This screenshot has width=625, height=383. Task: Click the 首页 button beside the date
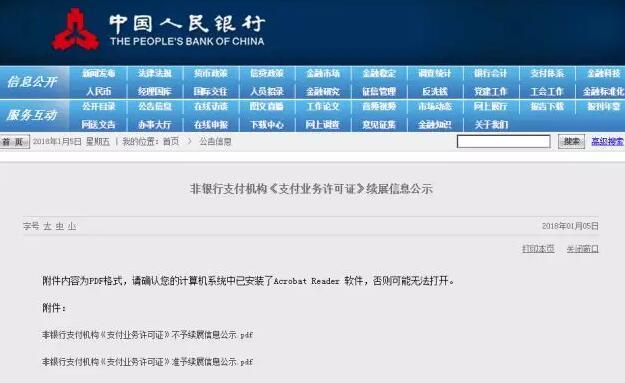click(x=14, y=142)
